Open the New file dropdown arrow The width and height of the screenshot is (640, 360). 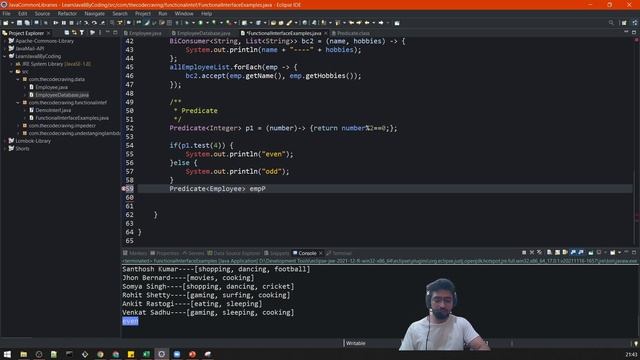click(13, 23)
